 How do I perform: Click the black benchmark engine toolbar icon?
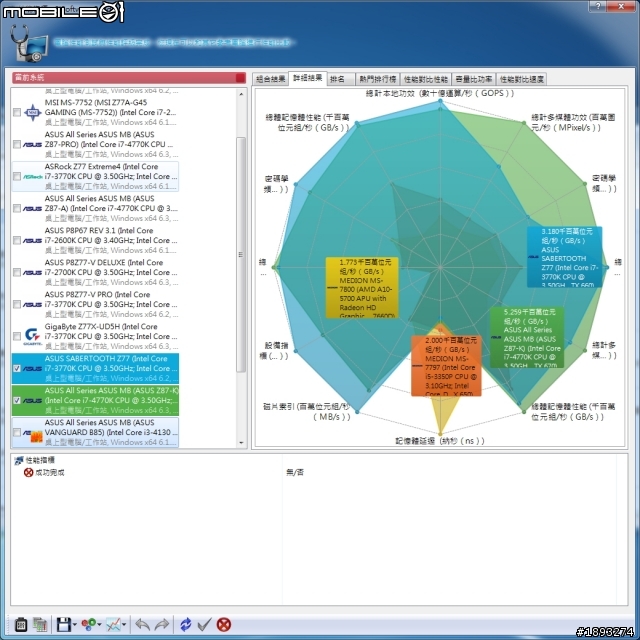21,624
